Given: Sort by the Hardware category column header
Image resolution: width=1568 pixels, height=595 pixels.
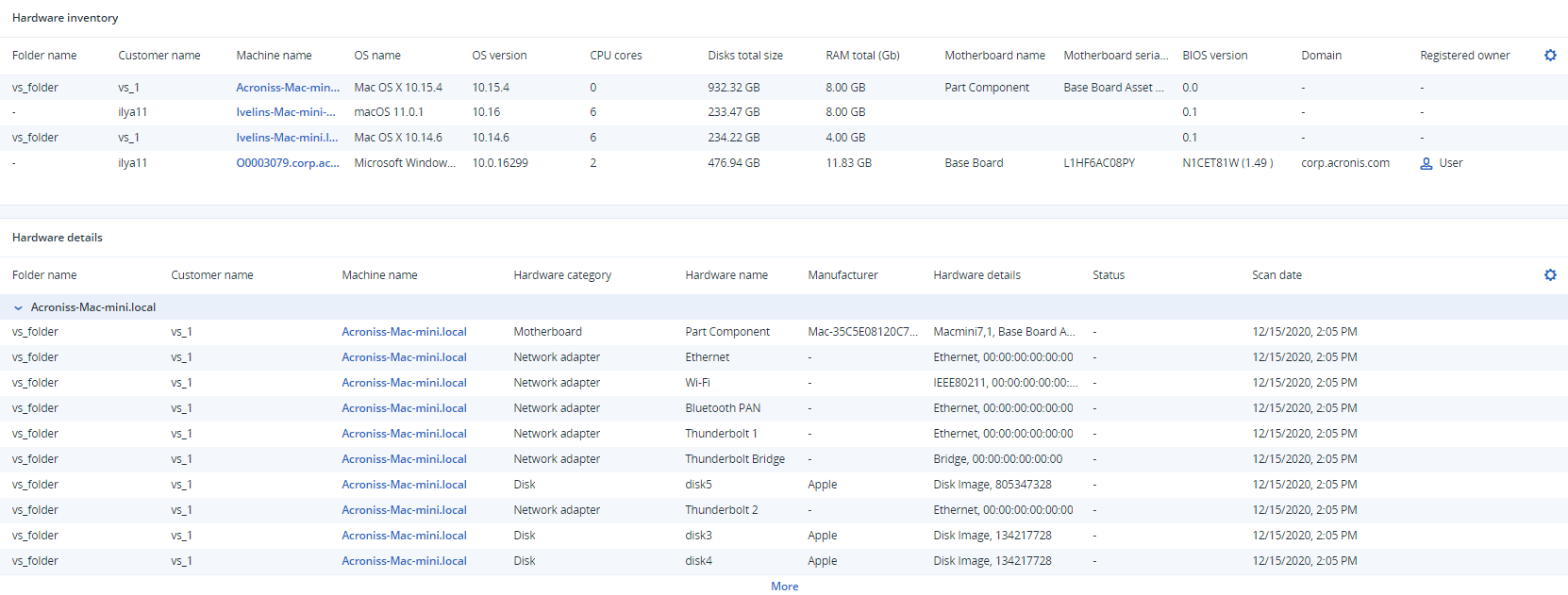Looking at the screenshot, I should pyautogui.click(x=561, y=275).
